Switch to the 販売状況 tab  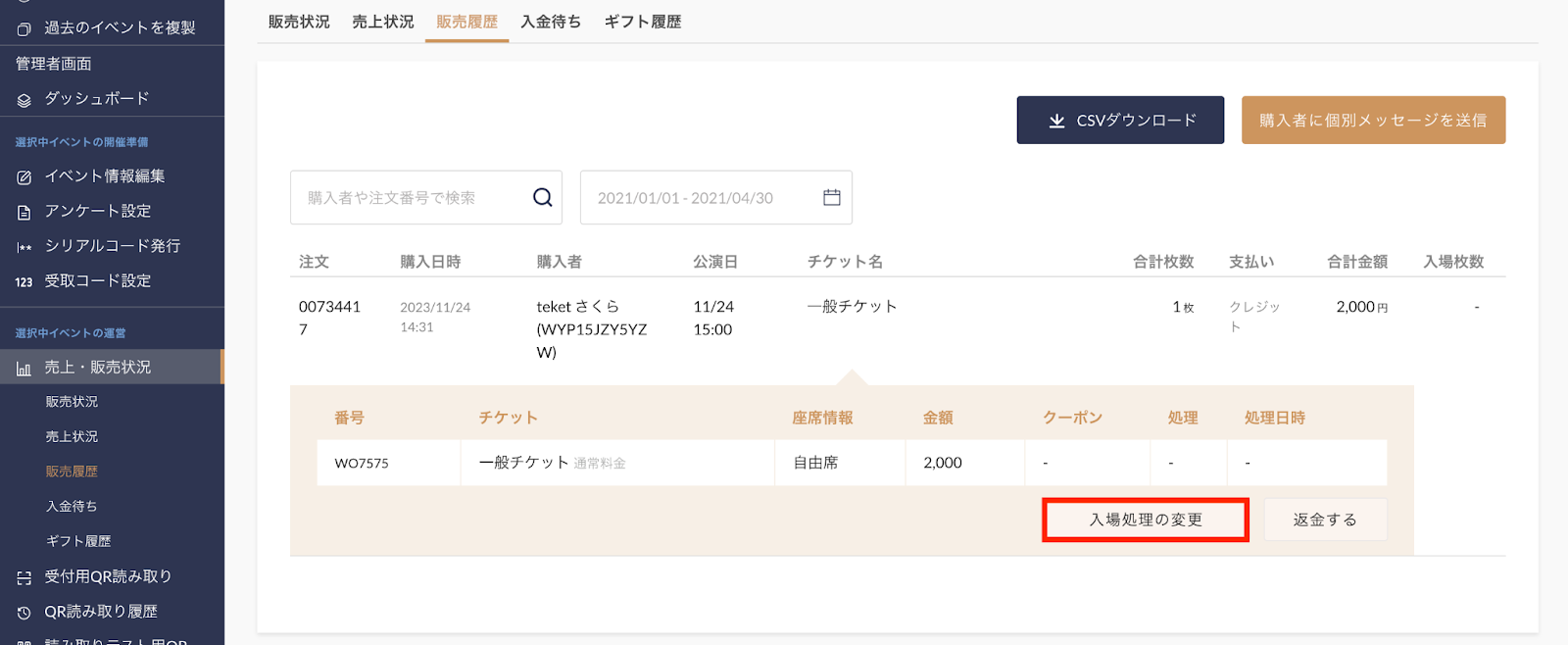[x=299, y=22]
